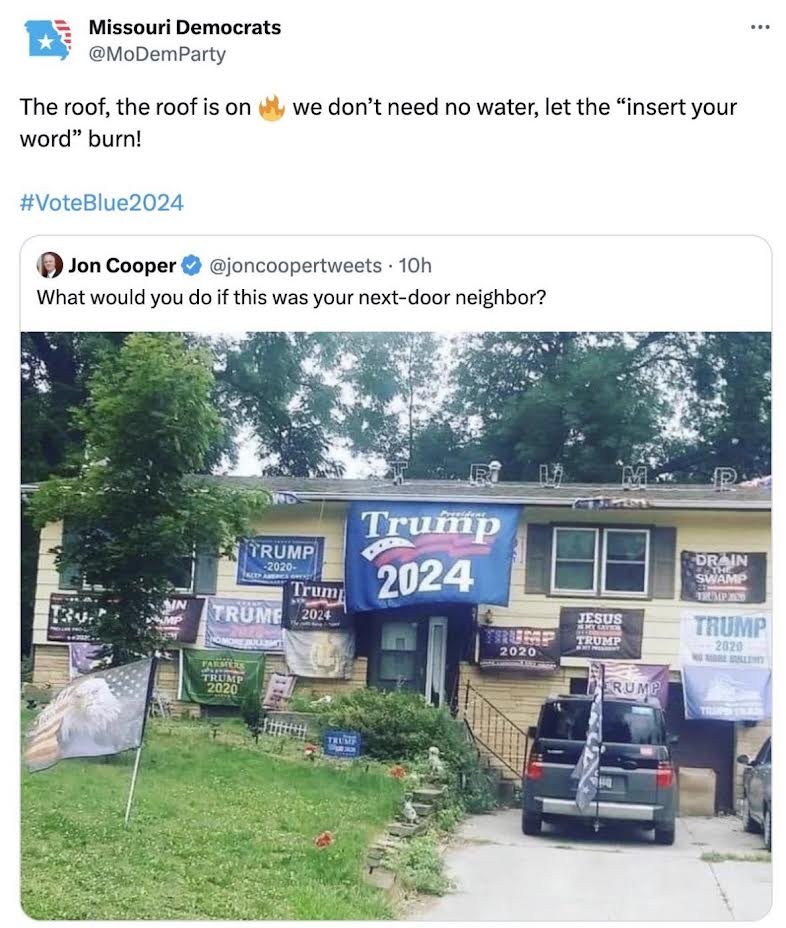Image resolution: width=786 pixels, height=928 pixels.
Task: Click the roof TRUMP letters in photo
Action: [x=562, y=475]
